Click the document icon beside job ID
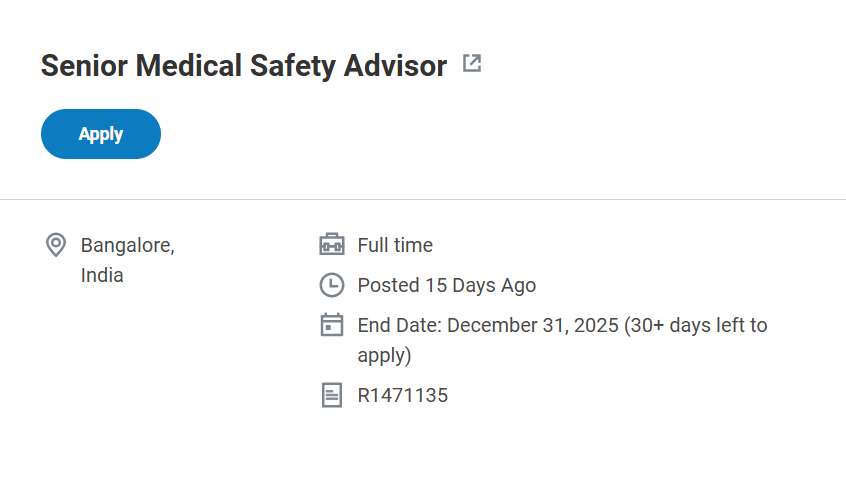846x480 pixels. point(331,395)
